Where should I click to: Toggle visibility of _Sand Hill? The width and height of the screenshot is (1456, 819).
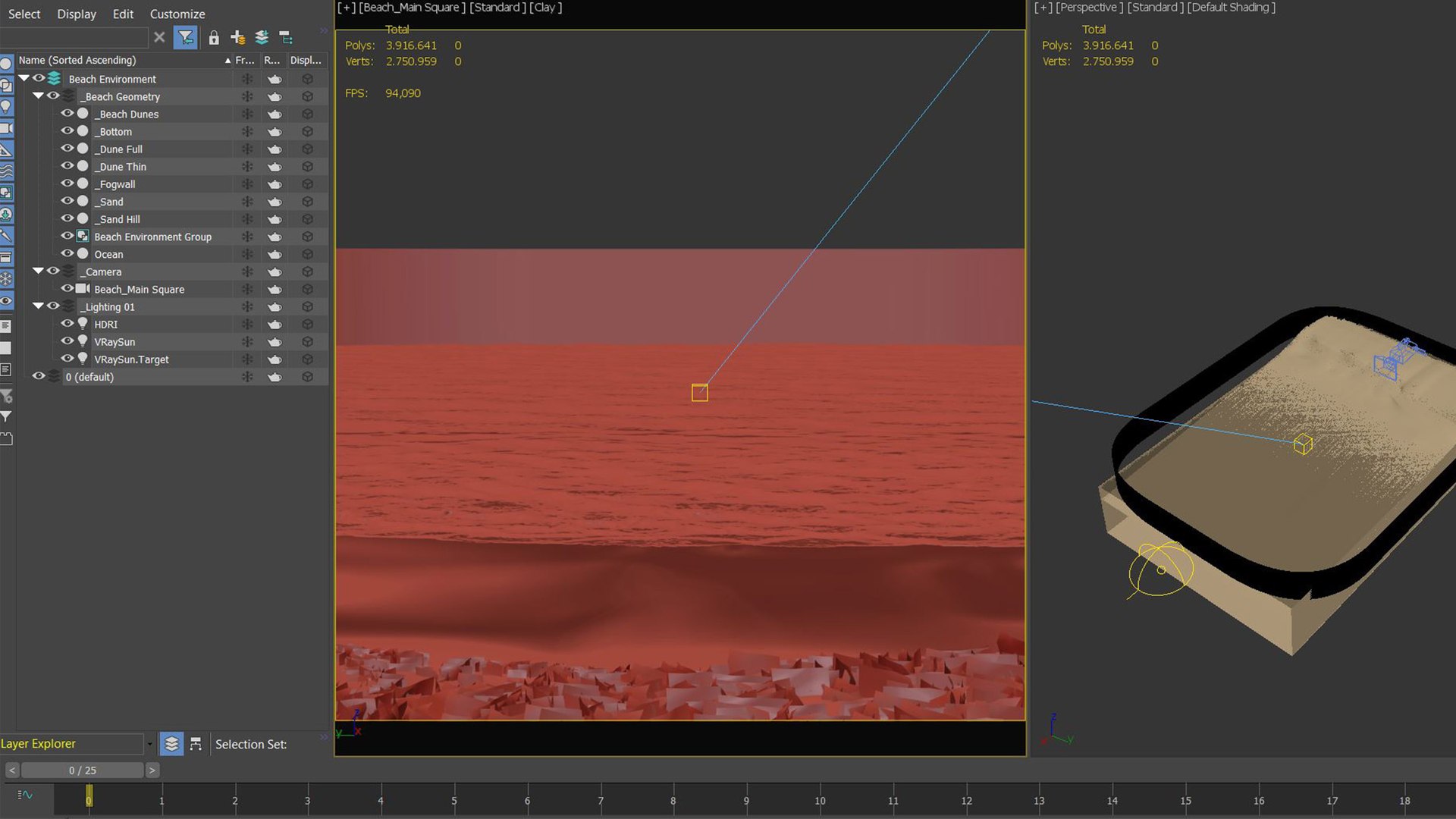[67, 218]
